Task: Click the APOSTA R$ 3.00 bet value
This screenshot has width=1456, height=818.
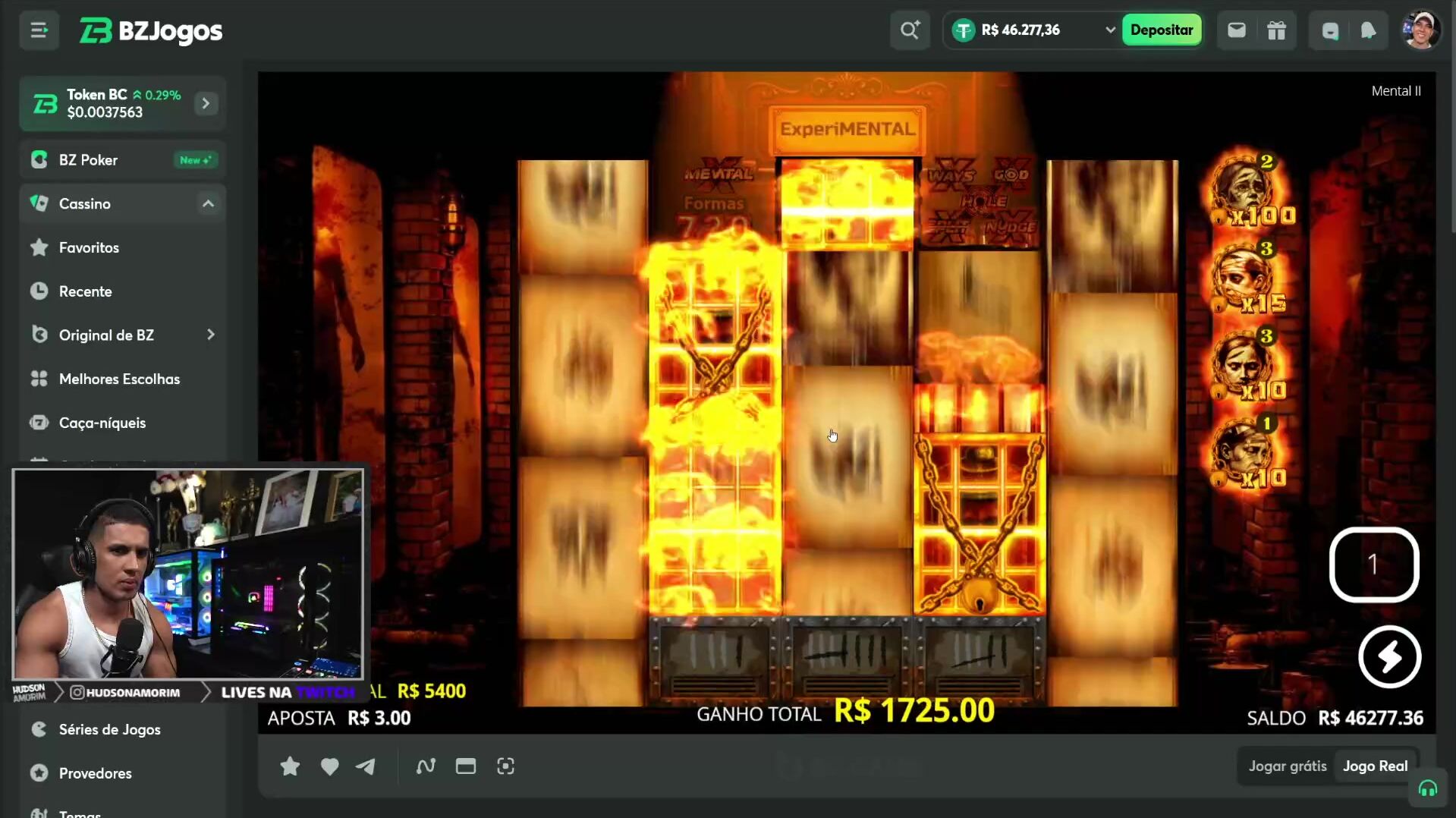Action: [x=379, y=718]
